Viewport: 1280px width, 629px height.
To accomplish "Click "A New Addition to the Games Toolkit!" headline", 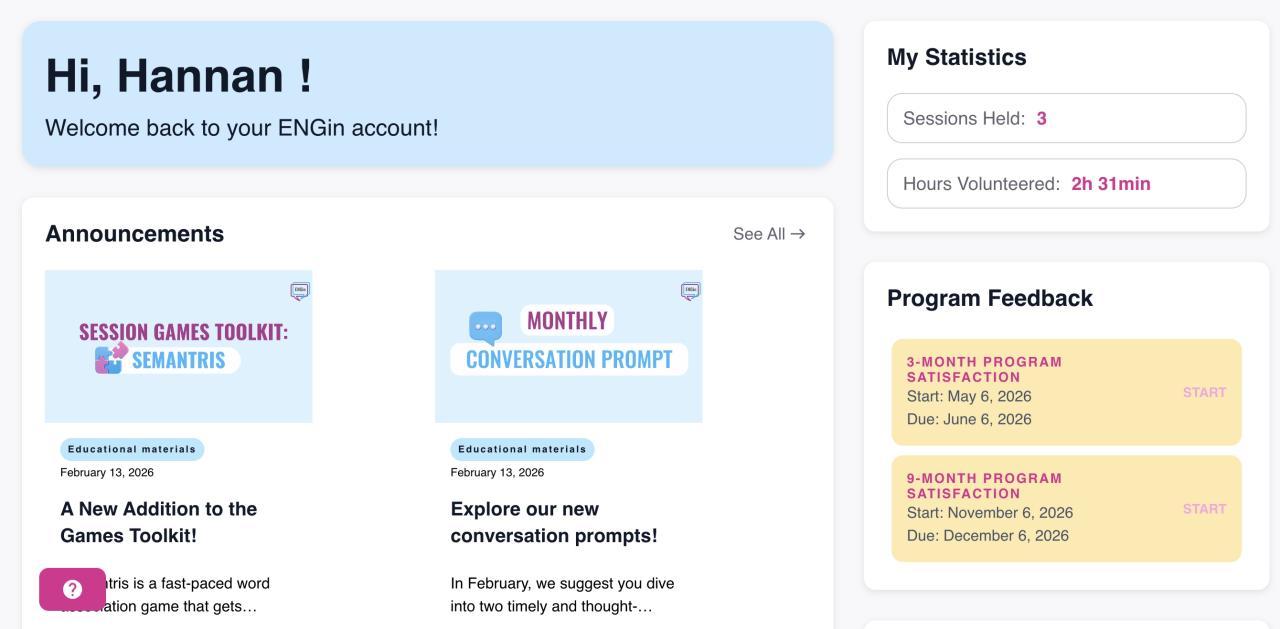I will (159, 522).
